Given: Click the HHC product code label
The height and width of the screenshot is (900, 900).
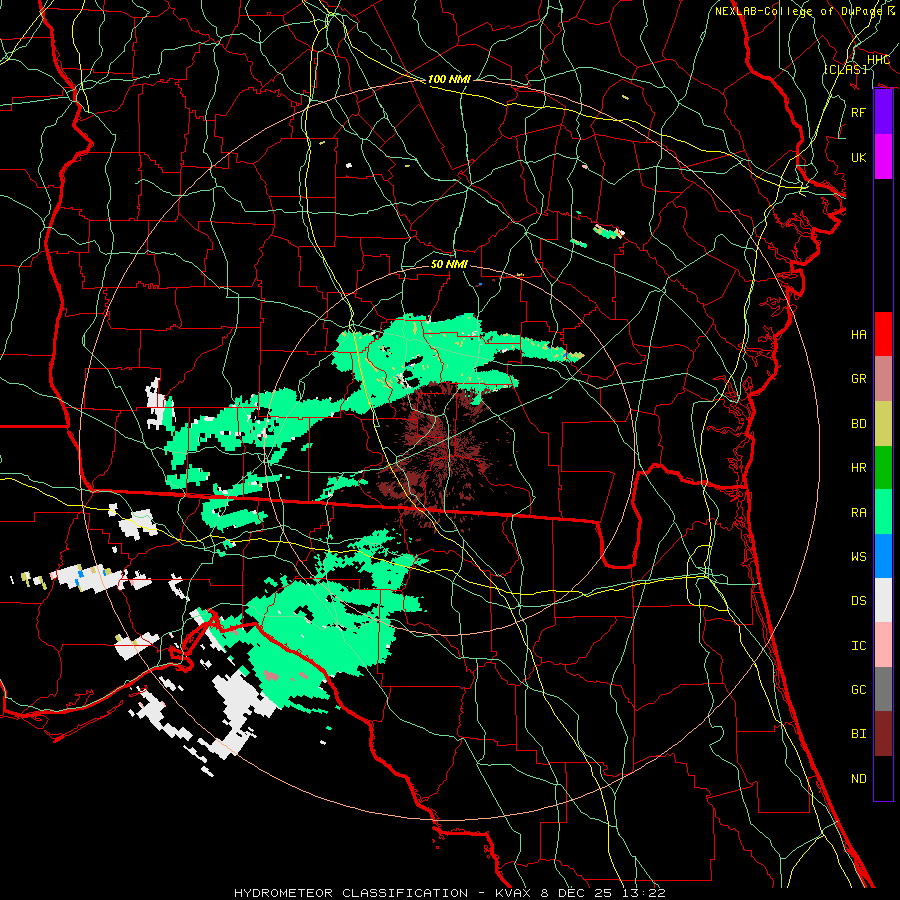Looking at the screenshot, I should (878, 59).
